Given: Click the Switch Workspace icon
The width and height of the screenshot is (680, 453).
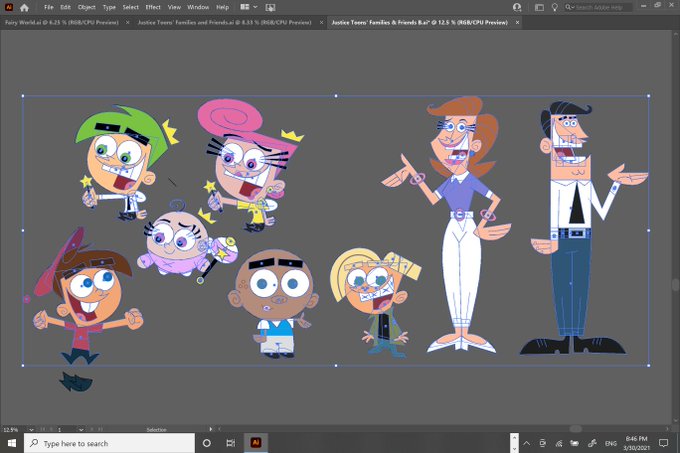Looking at the screenshot, I should click(539, 7).
